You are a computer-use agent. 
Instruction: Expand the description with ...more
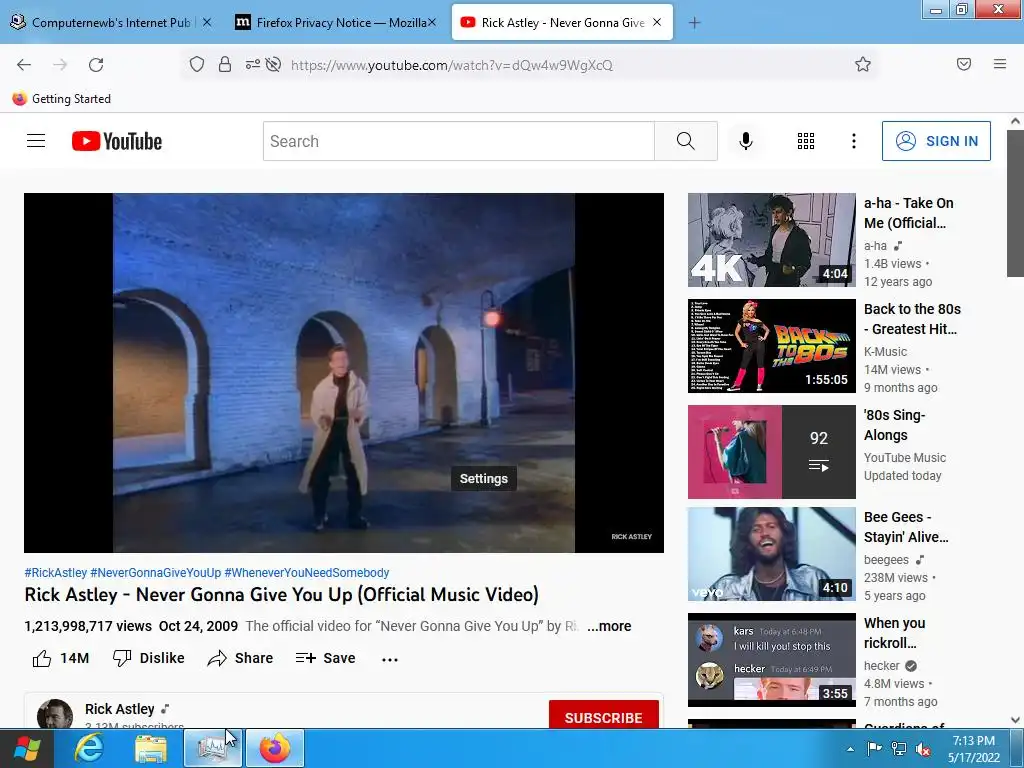tap(609, 626)
